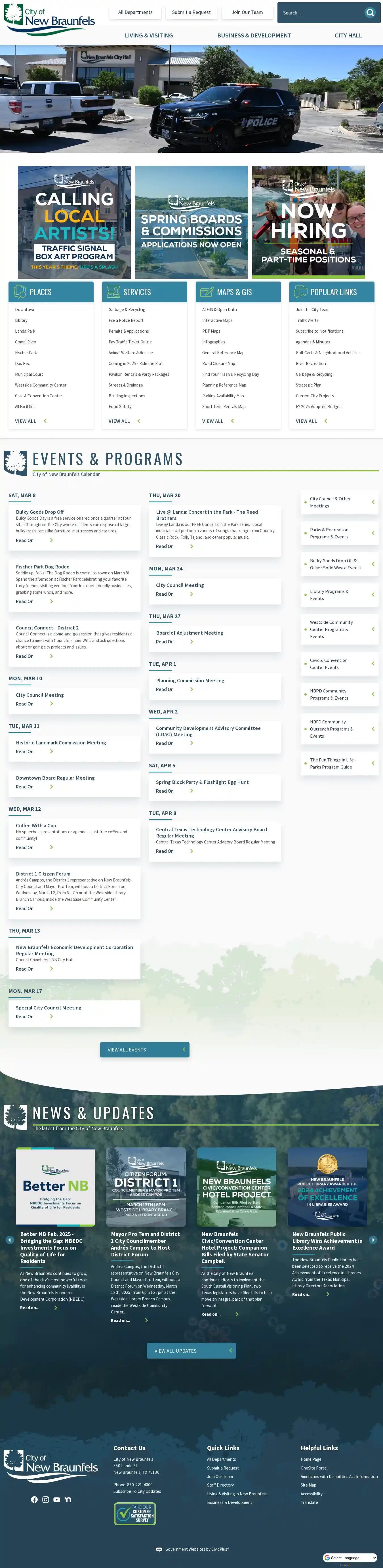Click the Customer Satisfaction Survey badge

pyautogui.click(x=134, y=1513)
